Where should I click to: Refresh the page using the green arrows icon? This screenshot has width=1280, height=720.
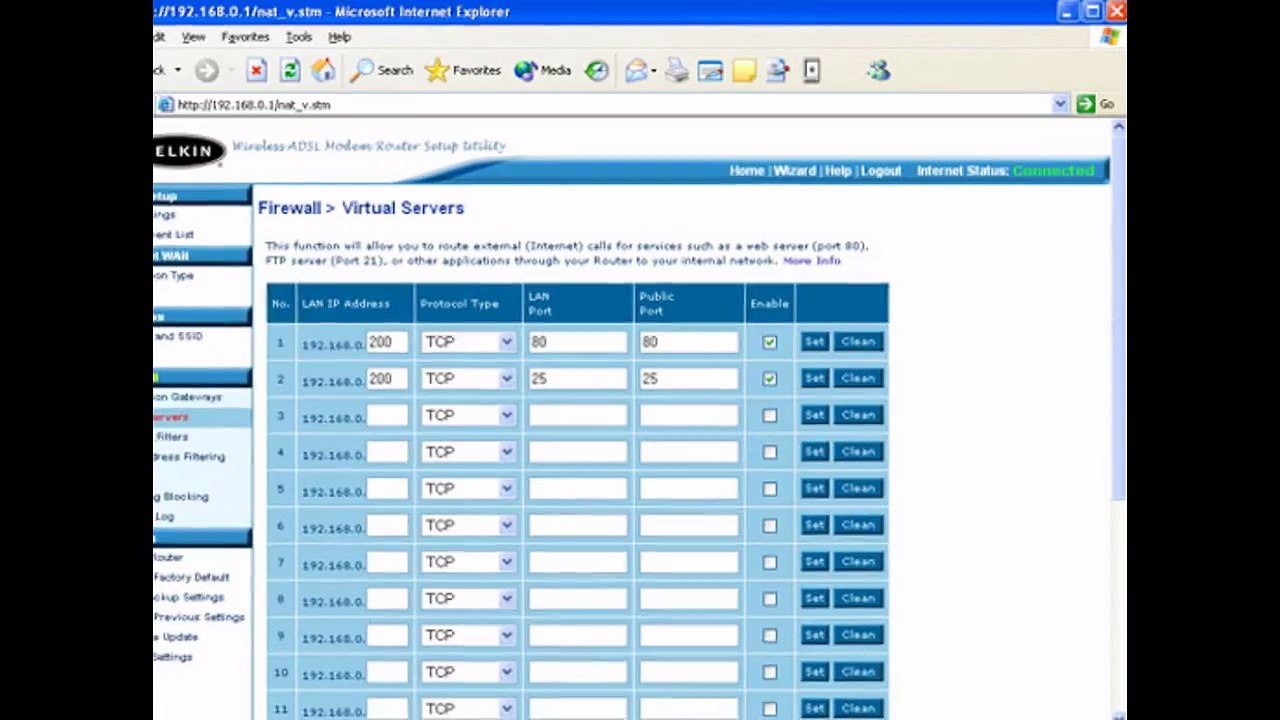290,70
